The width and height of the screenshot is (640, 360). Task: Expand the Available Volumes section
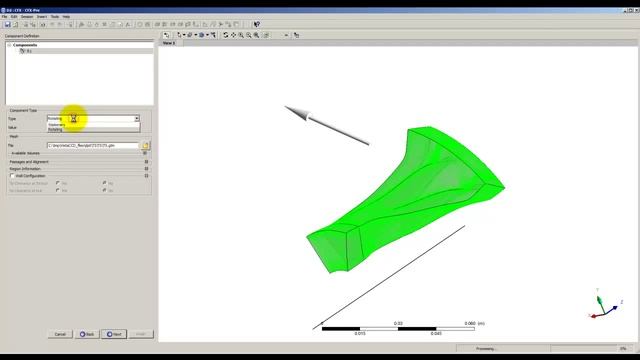[145, 153]
